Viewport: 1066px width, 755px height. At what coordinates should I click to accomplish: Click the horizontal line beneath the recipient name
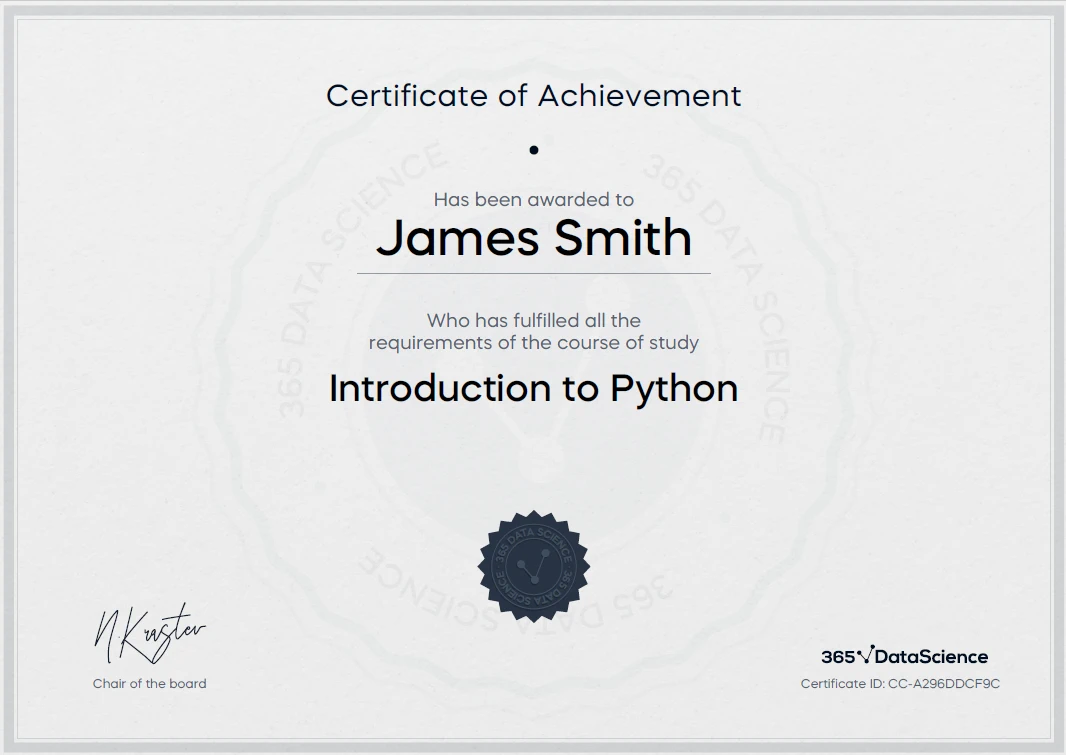click(533, 272)
